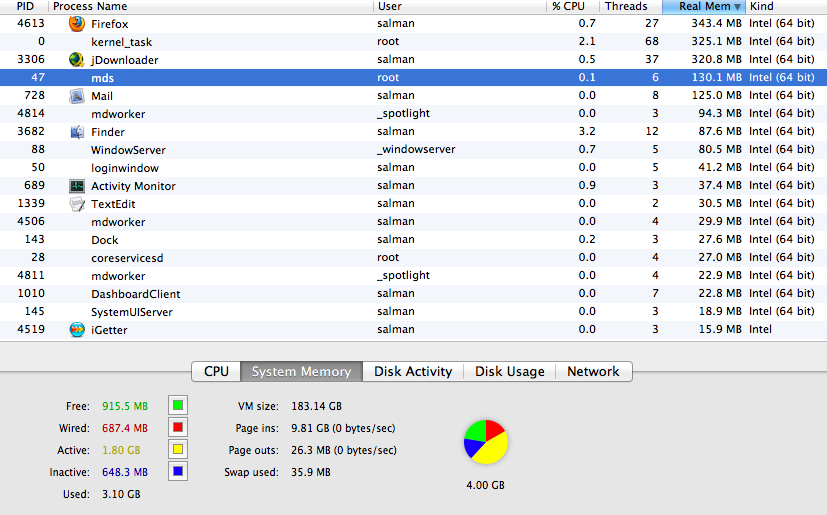Select the loginwindow process row

click(x=414, y=168)
